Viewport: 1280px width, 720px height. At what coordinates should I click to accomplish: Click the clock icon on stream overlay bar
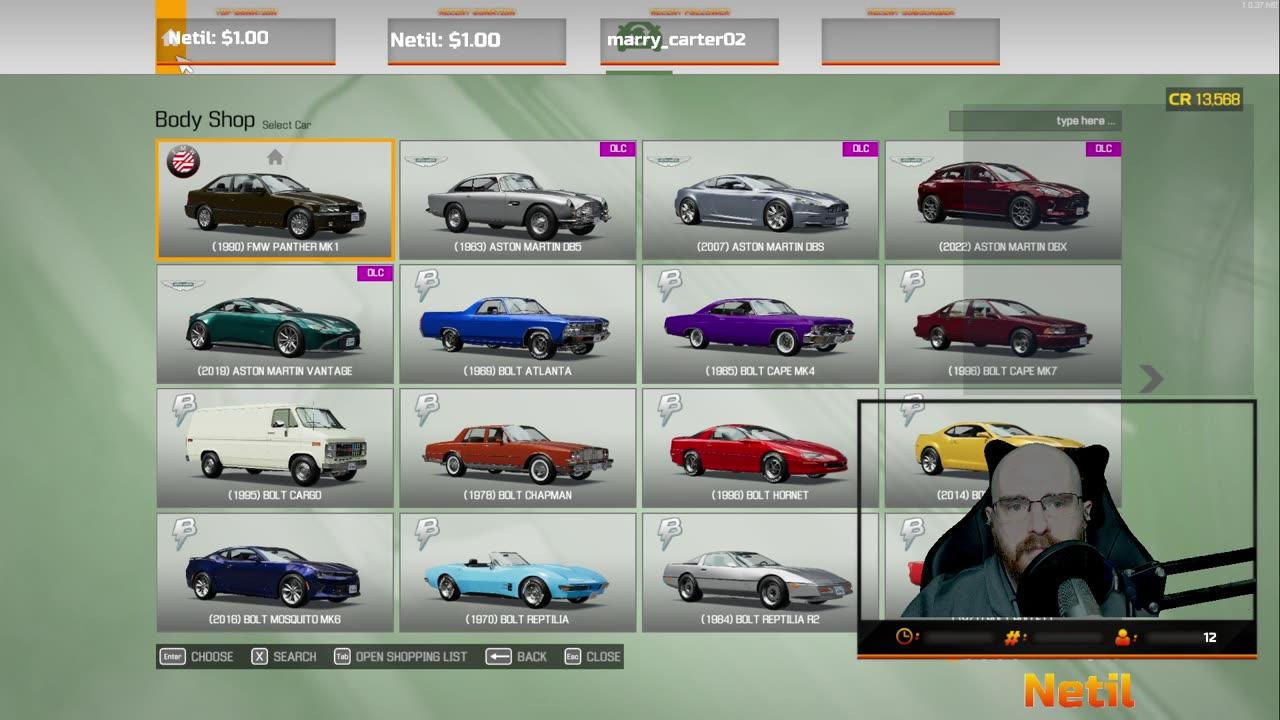pos(905,637)
